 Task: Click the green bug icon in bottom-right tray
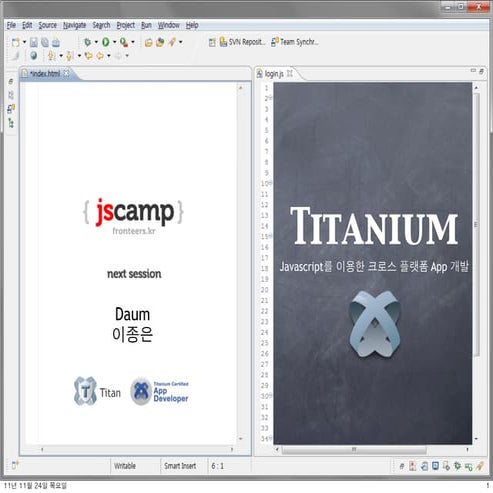coord(457,466)
